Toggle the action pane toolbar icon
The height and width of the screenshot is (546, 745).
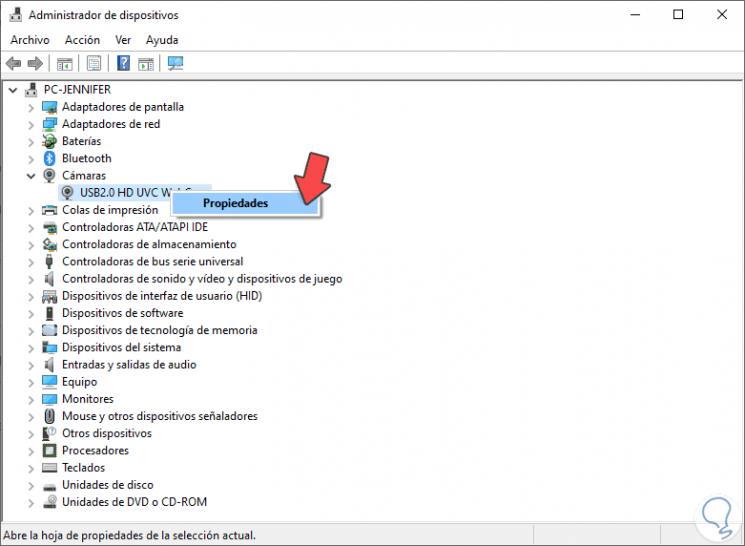pos(146,63)
